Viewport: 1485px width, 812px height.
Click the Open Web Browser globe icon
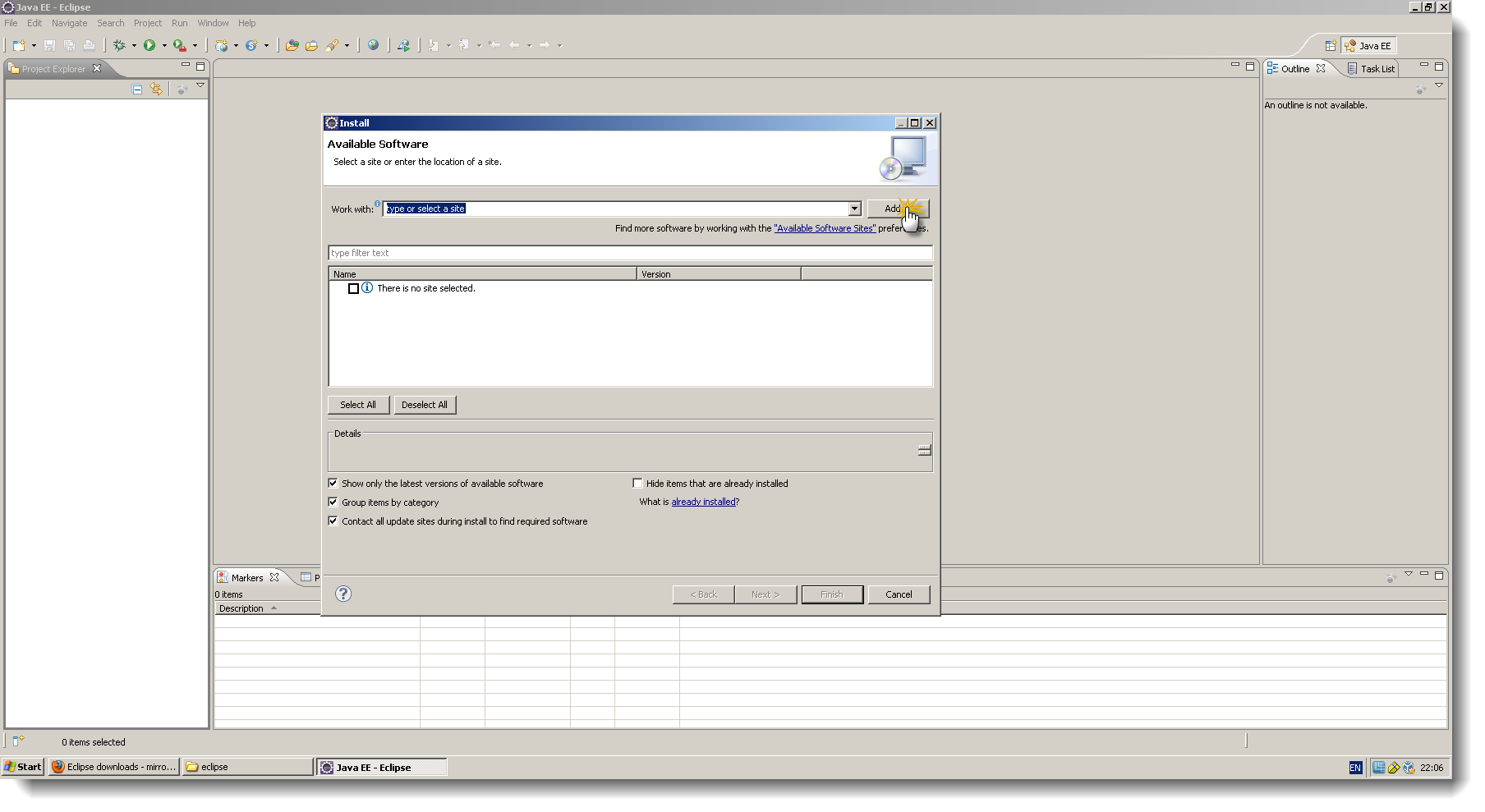(373, 45)
